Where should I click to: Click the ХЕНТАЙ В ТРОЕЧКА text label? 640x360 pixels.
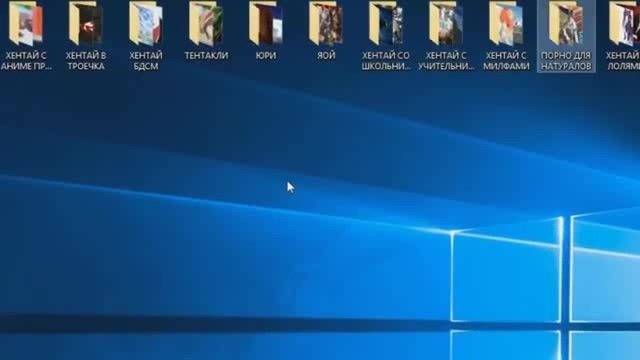coord(86,61)
